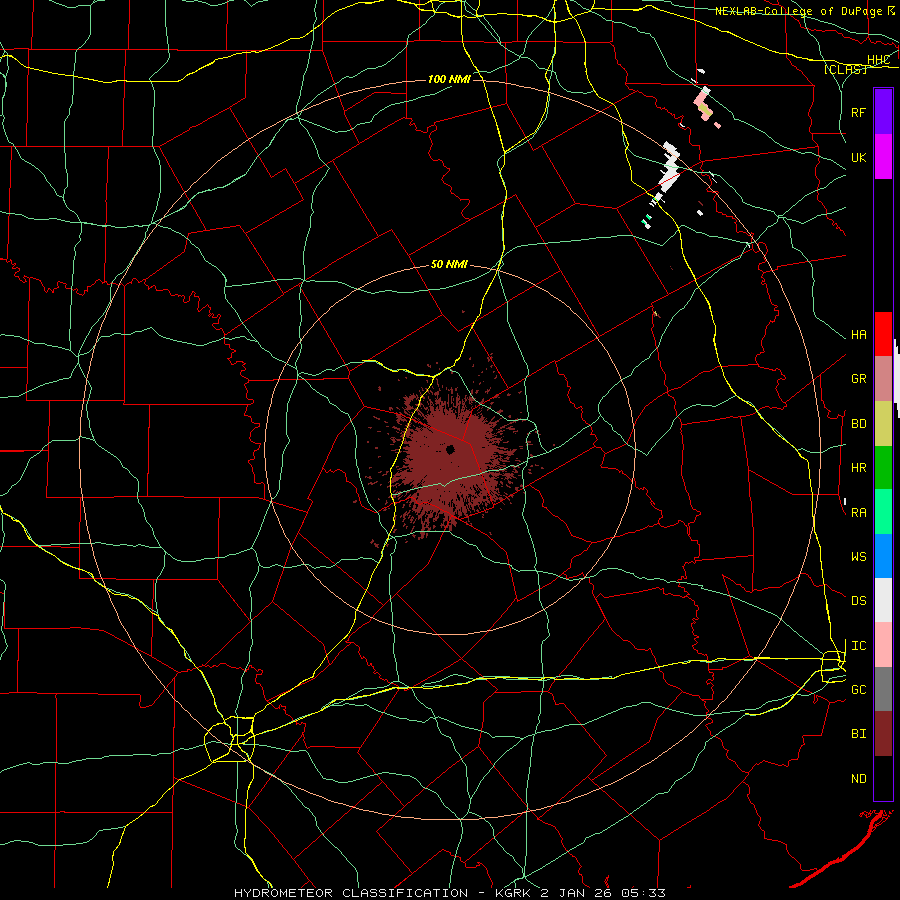Pick the HR green legend swatch

click(x=883, y=468)
